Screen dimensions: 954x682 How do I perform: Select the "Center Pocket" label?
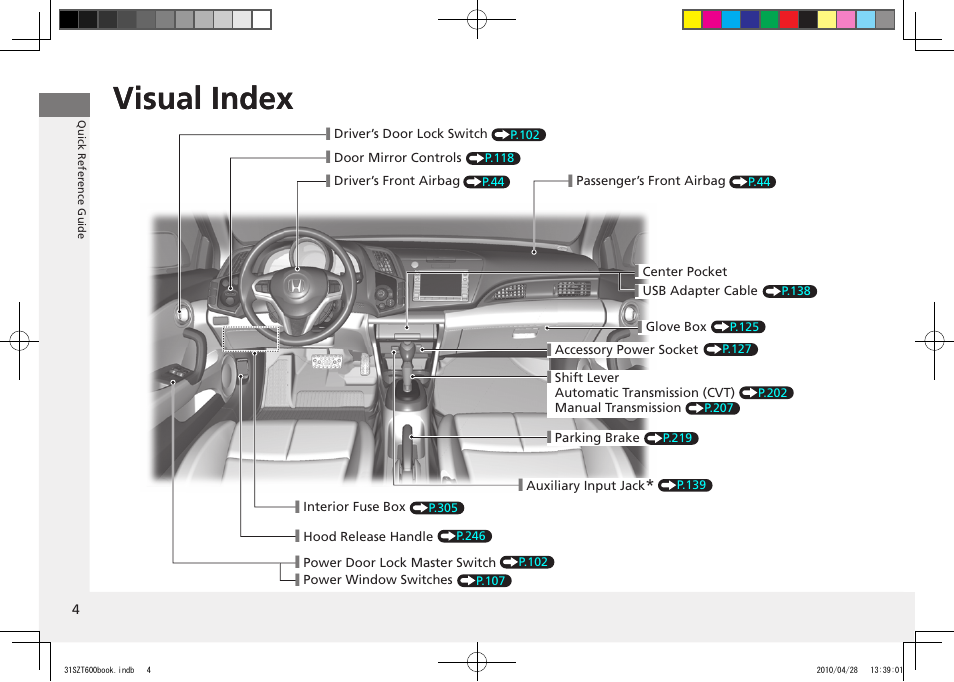tap(684, 271)
